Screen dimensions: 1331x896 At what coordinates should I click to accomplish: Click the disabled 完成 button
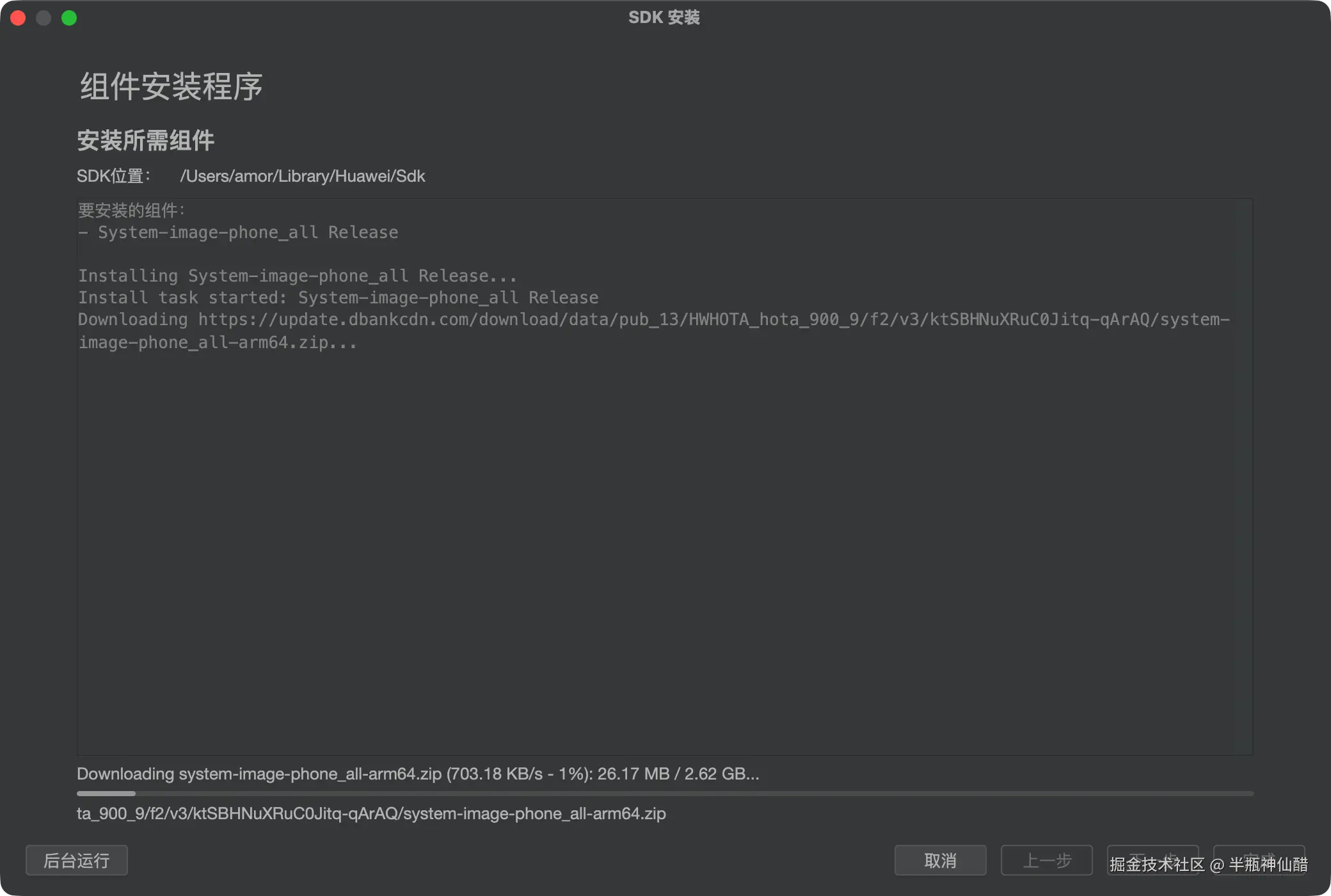pos(1259,859)
